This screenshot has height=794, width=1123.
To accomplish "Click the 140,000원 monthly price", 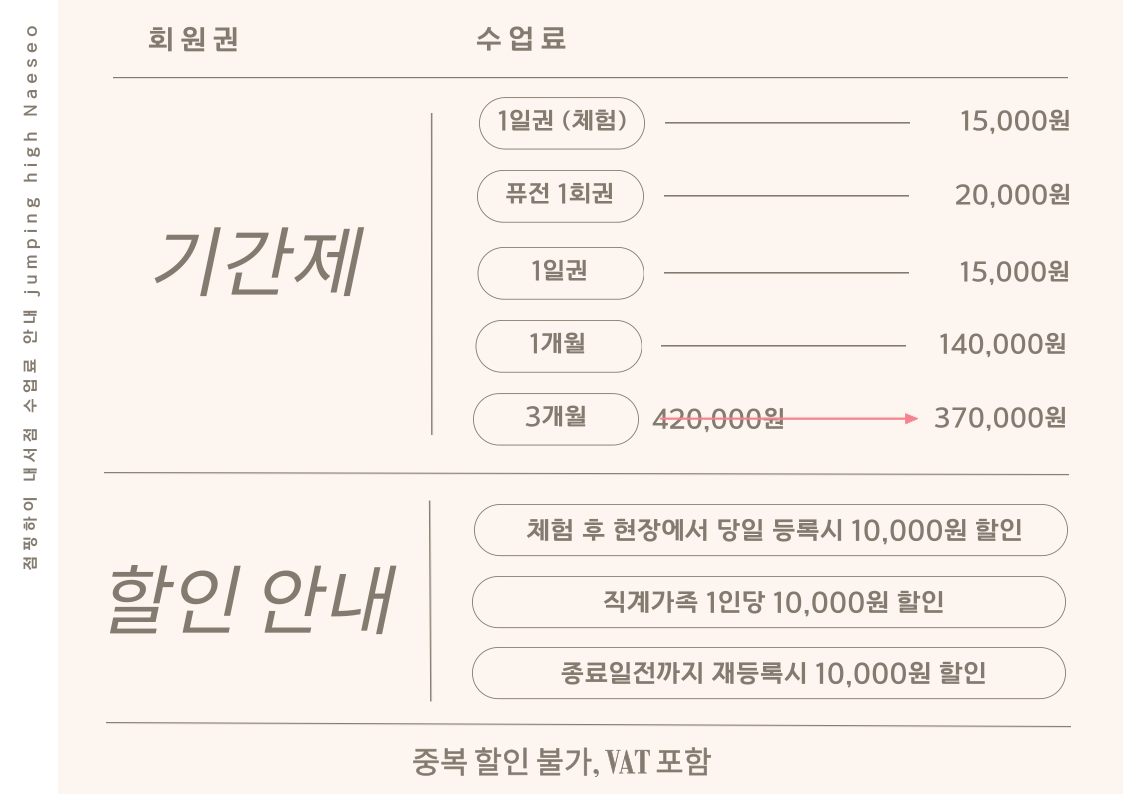I will tap(1001, 345).
